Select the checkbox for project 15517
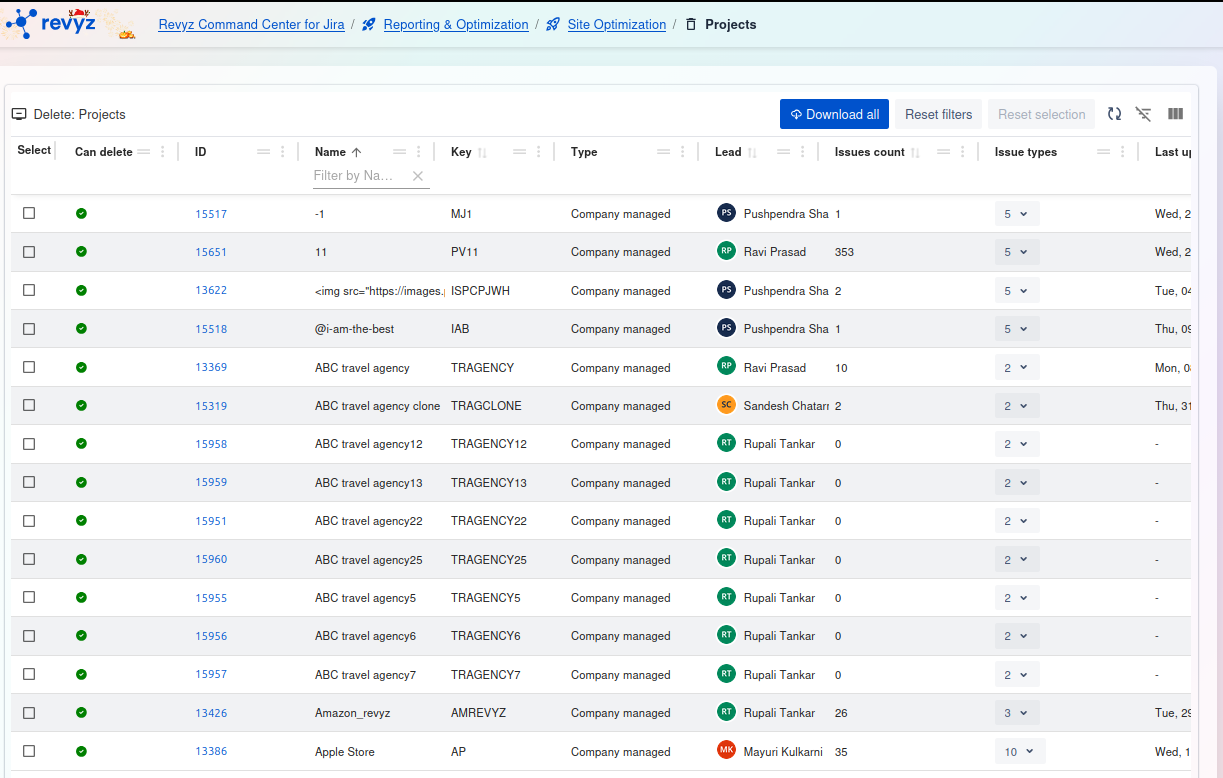The height and width of the screenshot is (778, 1223). 29,213
